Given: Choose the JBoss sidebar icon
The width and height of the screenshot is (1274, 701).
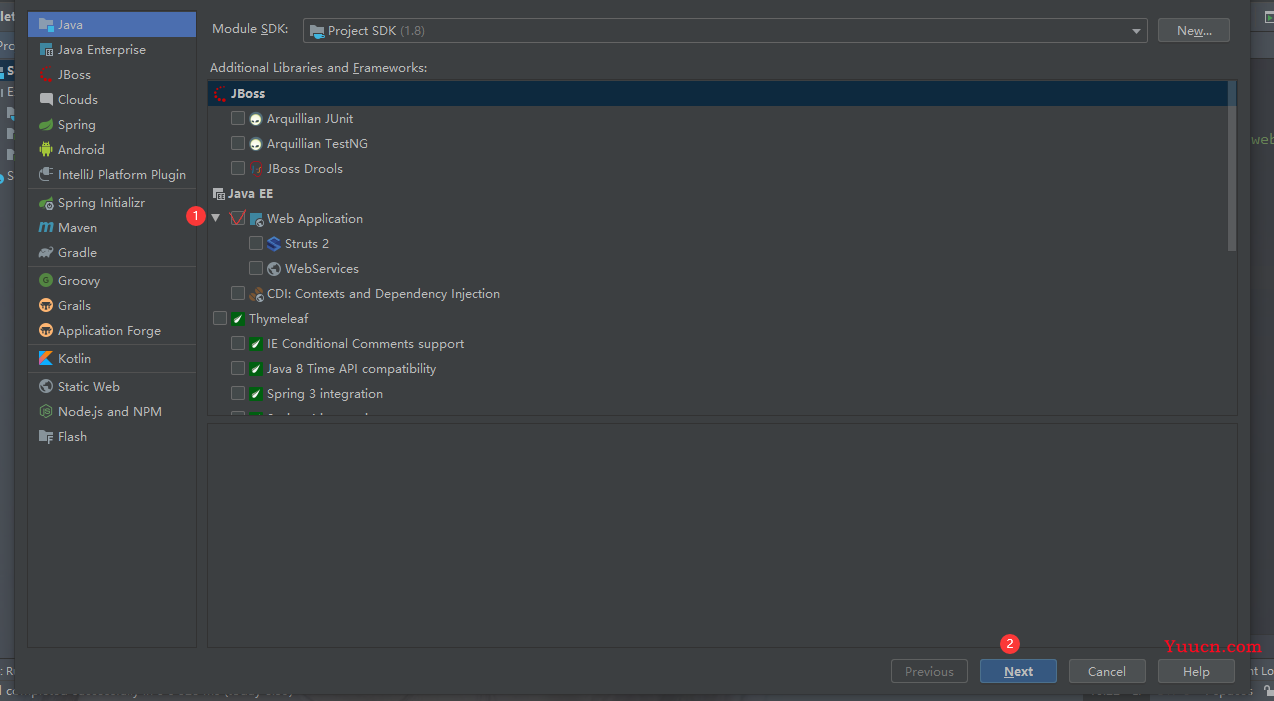Looking at the screenshot, I should point(46,74).
